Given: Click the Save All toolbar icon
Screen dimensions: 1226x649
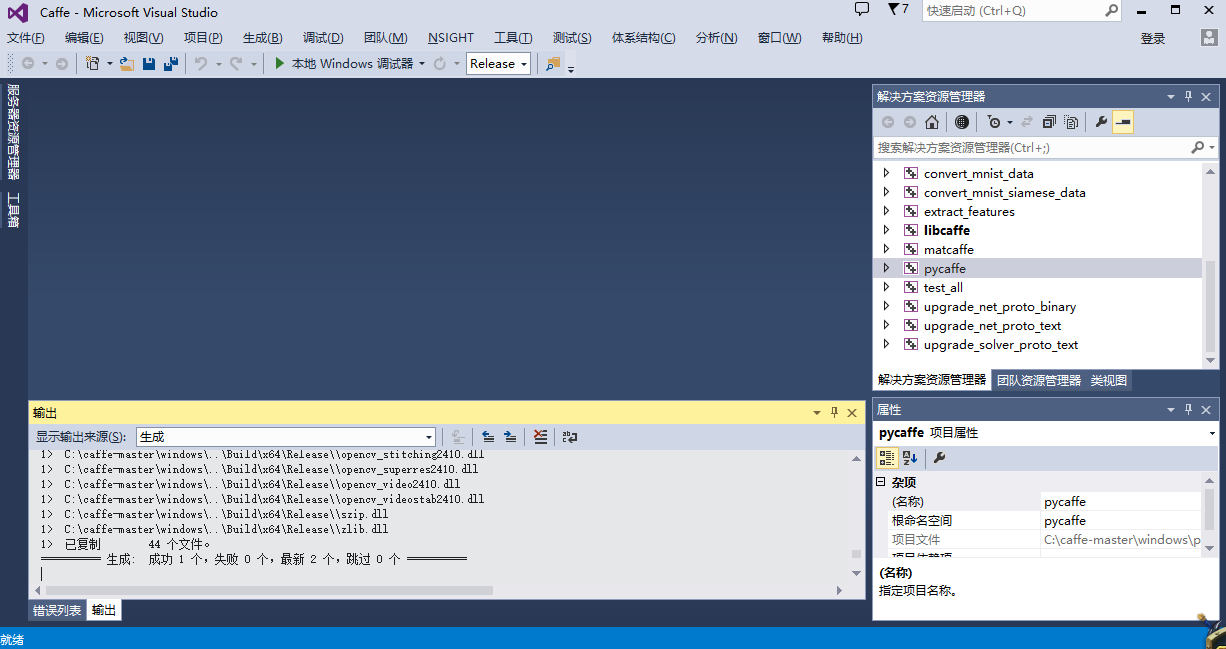Looking at the screenshot, I should [x=171, y=64].
